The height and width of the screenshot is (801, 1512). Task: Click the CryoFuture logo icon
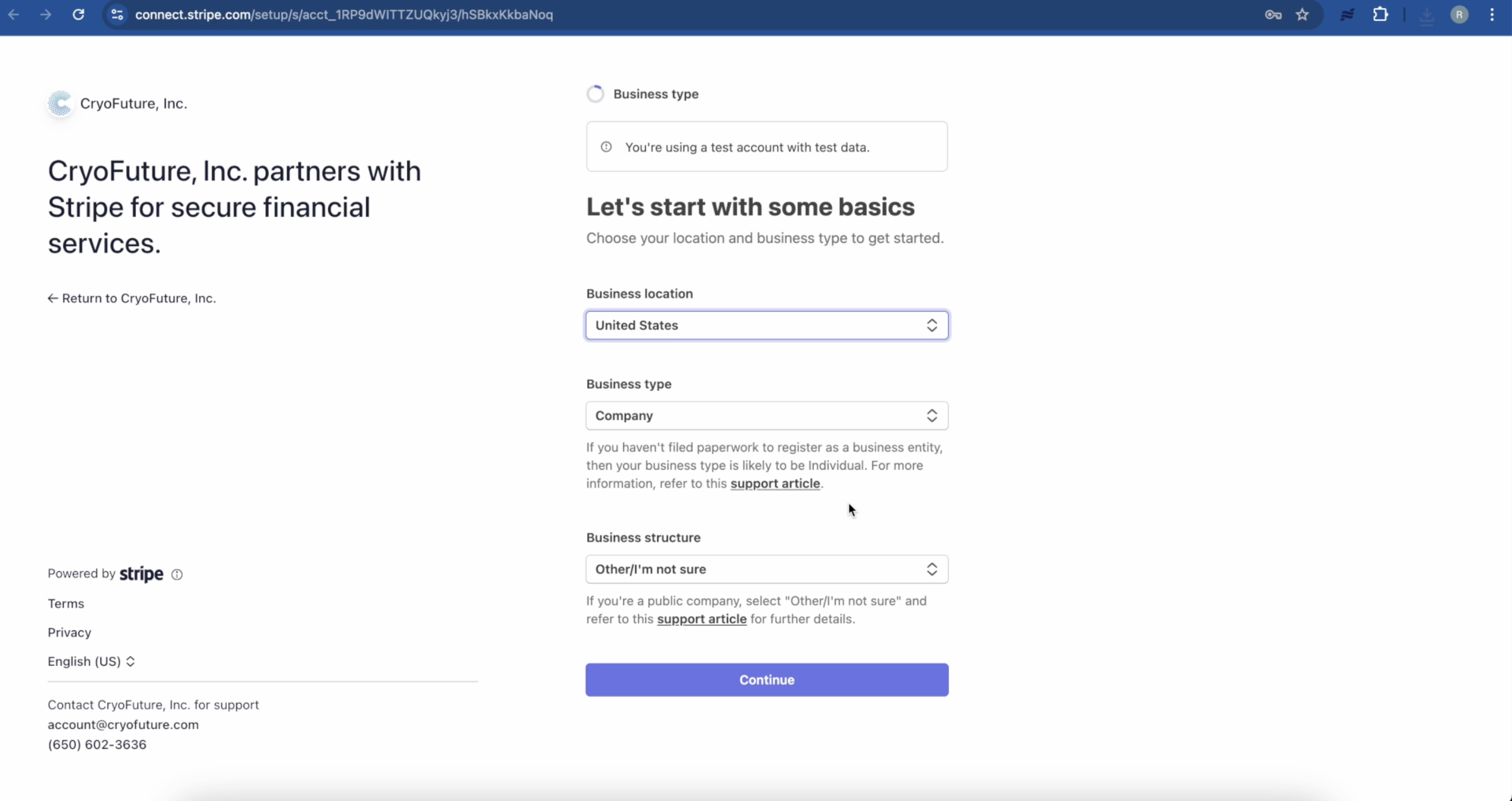tap(60, 103)
